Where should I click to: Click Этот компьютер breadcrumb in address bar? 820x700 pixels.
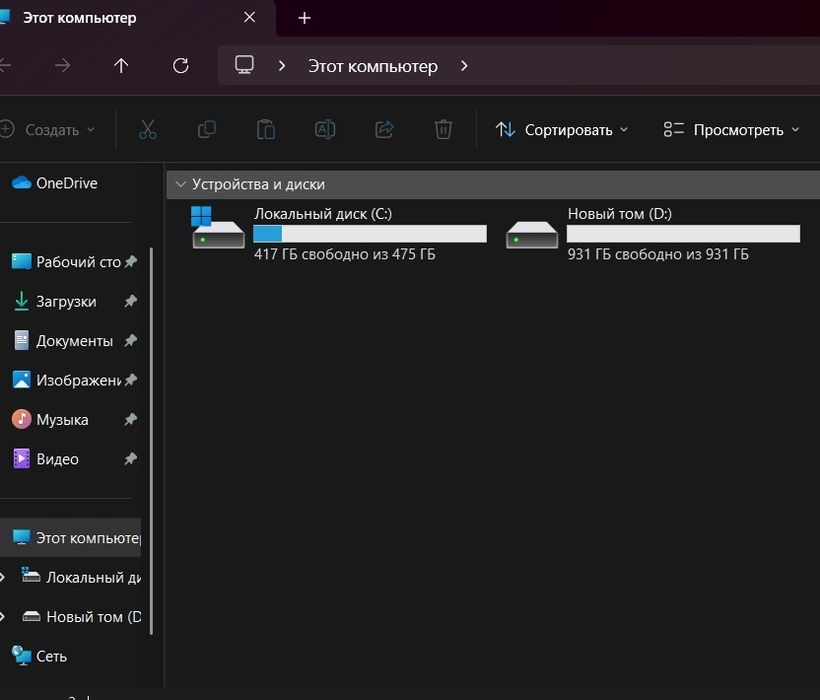tap(373, 66)
